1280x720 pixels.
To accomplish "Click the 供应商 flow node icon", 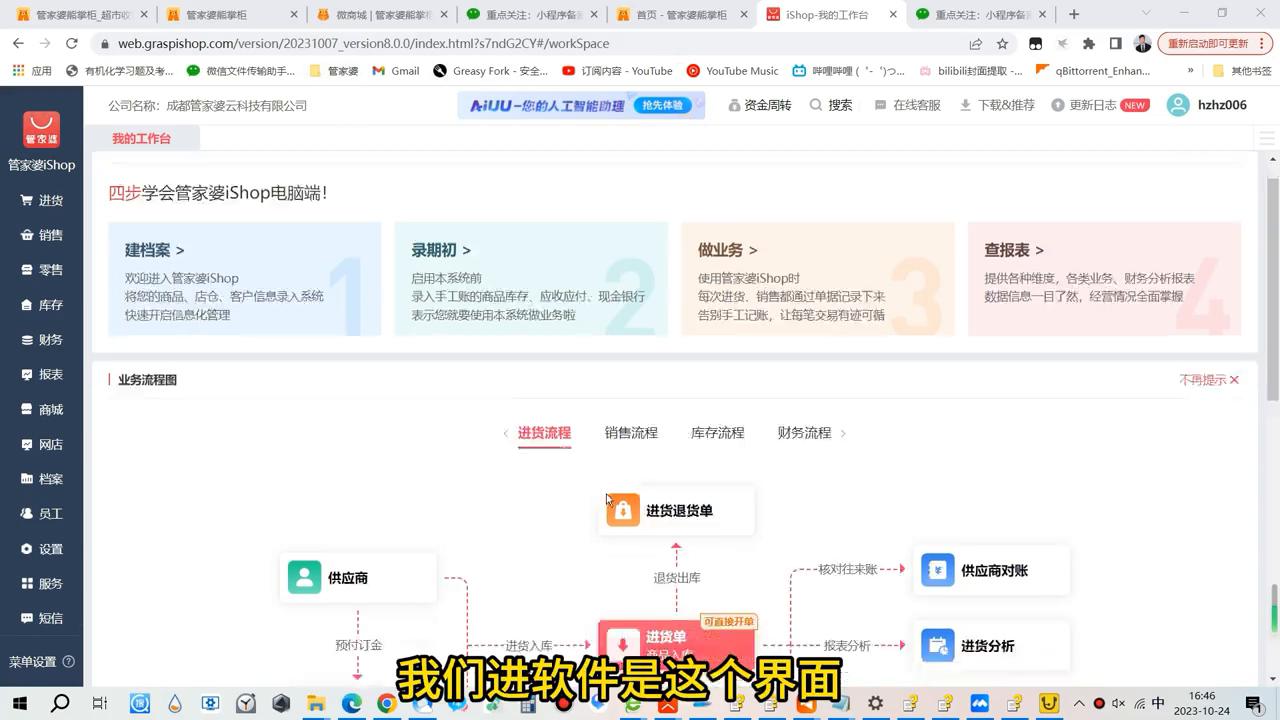I will point(304,577).
